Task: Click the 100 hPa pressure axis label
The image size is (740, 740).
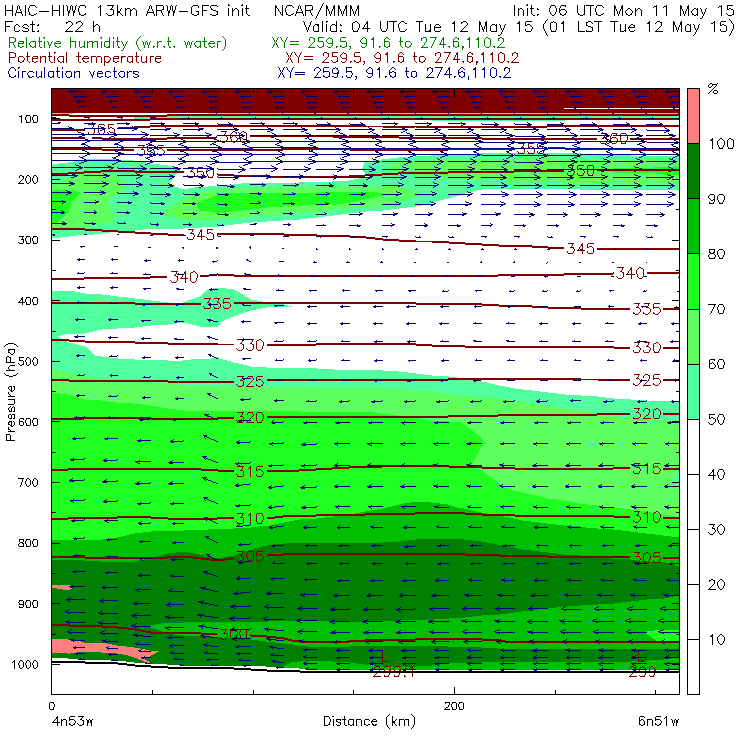Action: [x=28, y=119]
